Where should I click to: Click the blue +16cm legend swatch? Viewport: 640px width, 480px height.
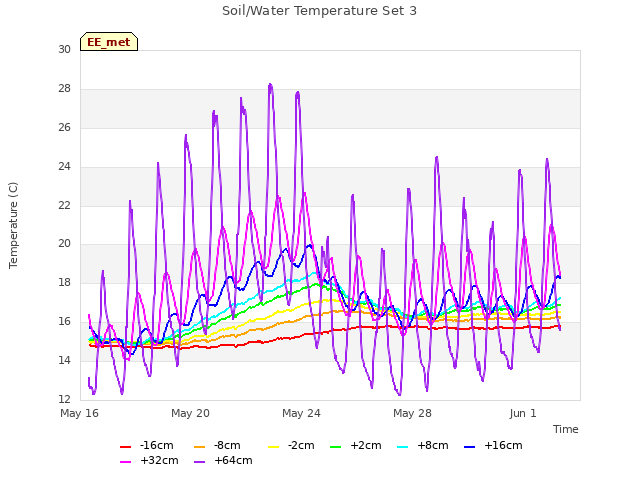(x=470, y=447)
